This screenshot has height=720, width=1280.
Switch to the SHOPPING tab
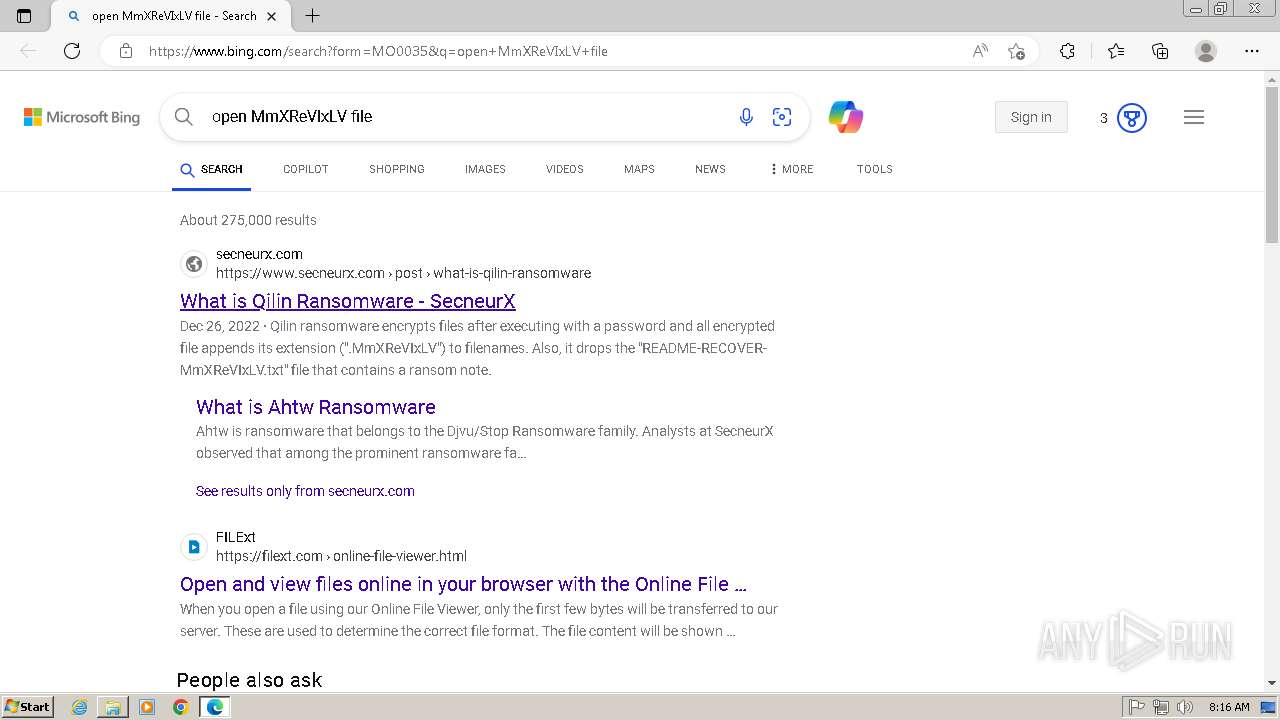click(x=397, y=169)
